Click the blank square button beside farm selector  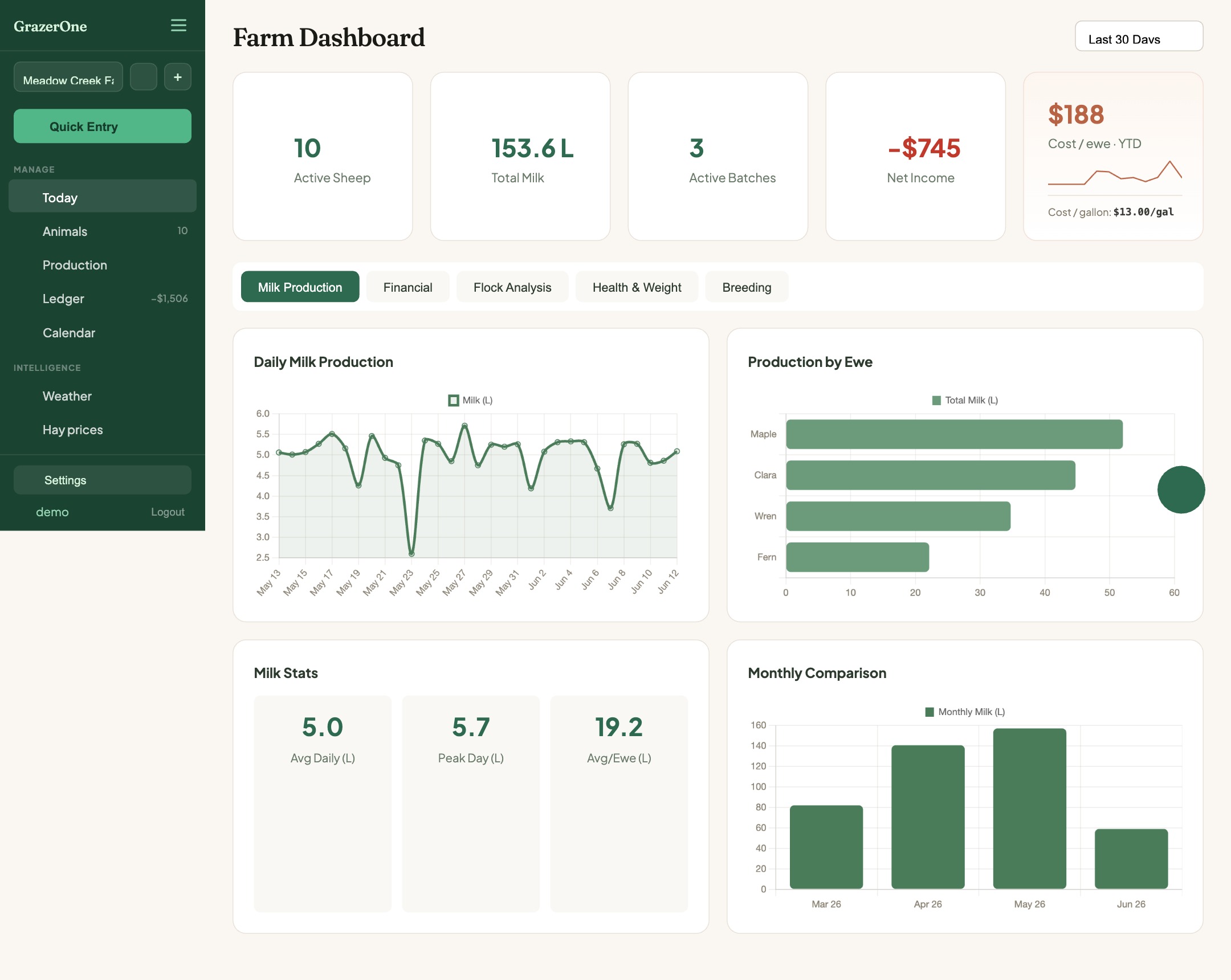[143, 77]
